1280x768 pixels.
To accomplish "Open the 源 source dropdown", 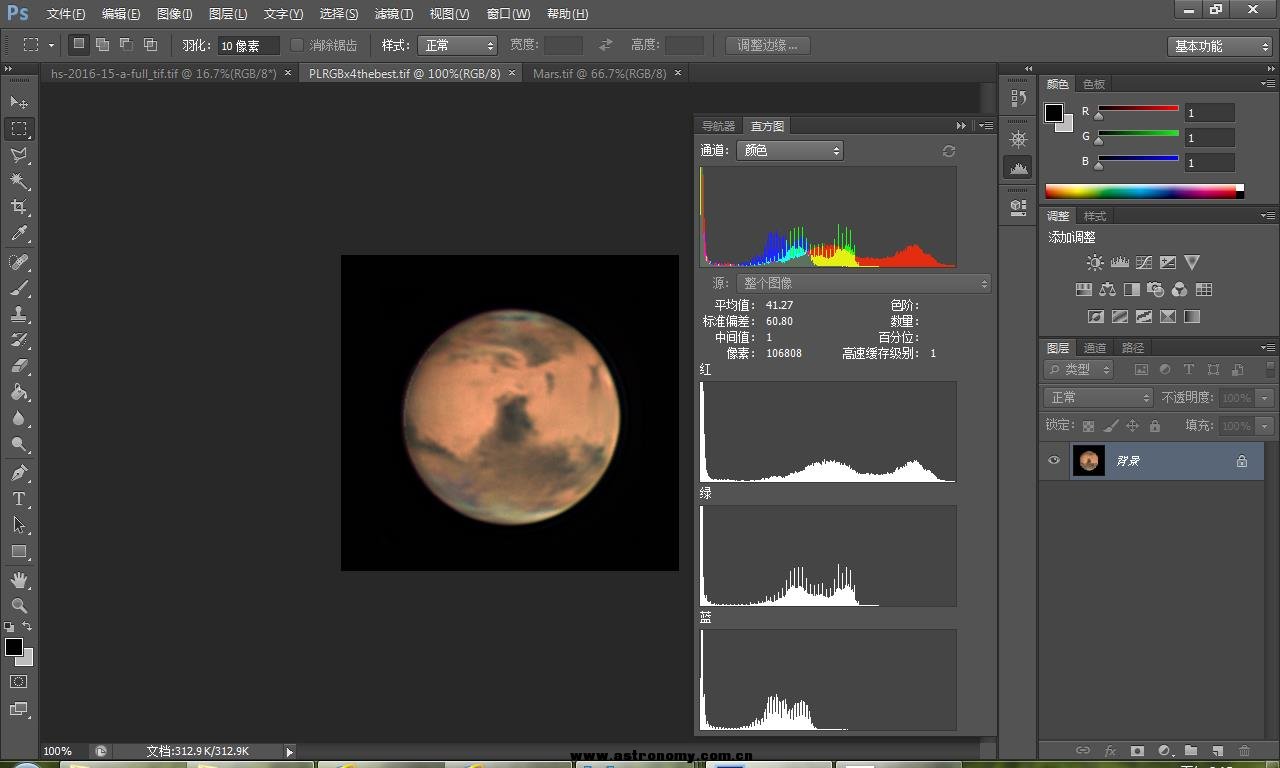I will [864, 284].
